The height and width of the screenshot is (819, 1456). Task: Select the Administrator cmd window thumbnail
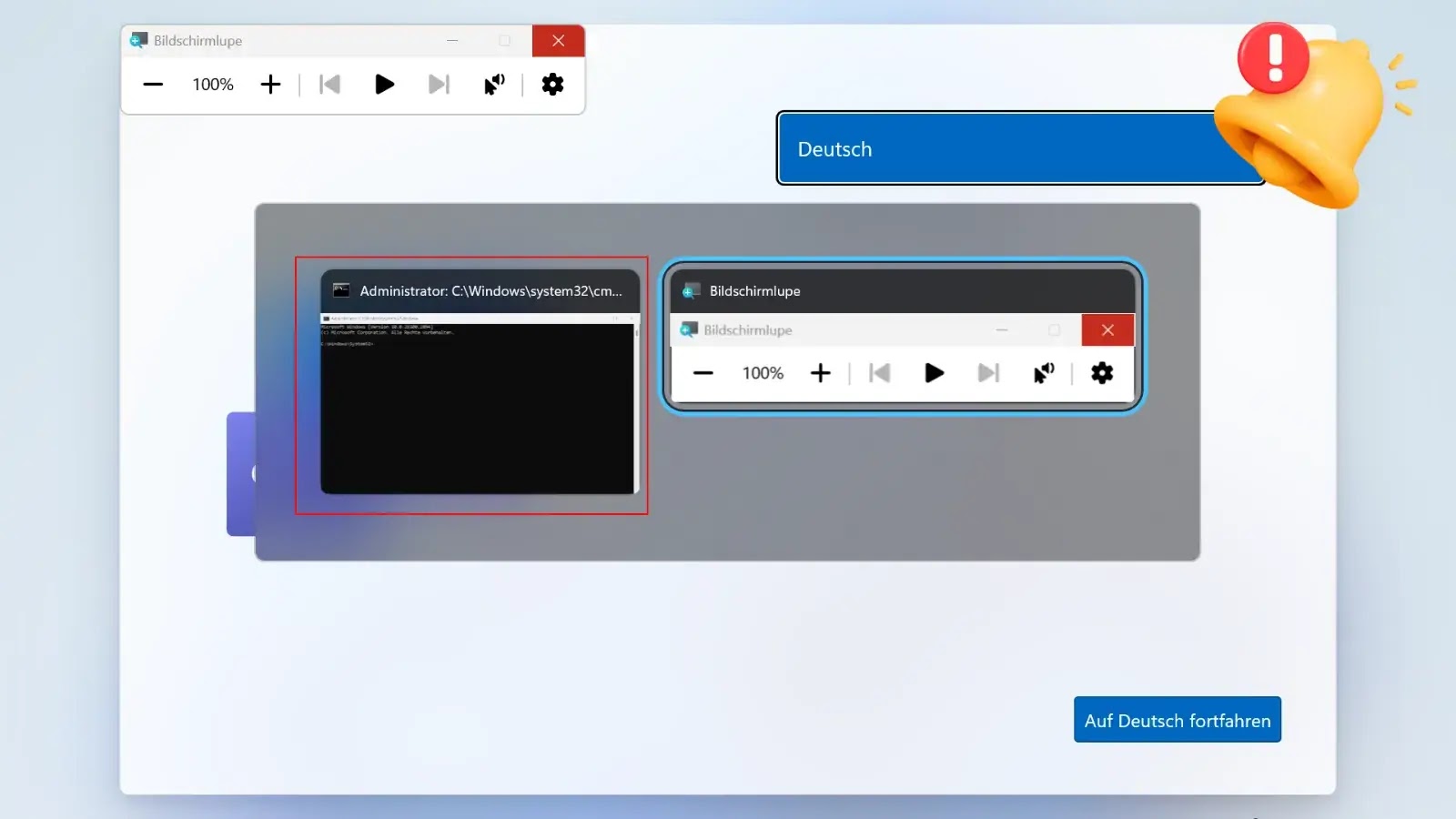coord(471,386)
